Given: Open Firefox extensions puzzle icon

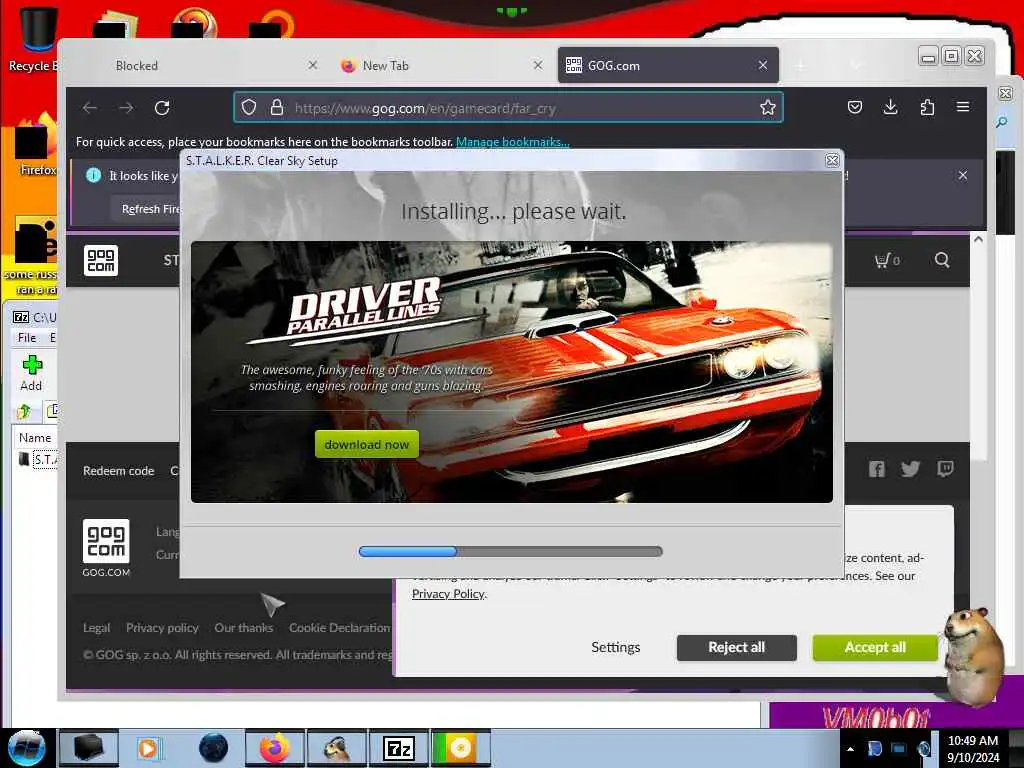Looking at the screenshot, I should coord(927,107).
